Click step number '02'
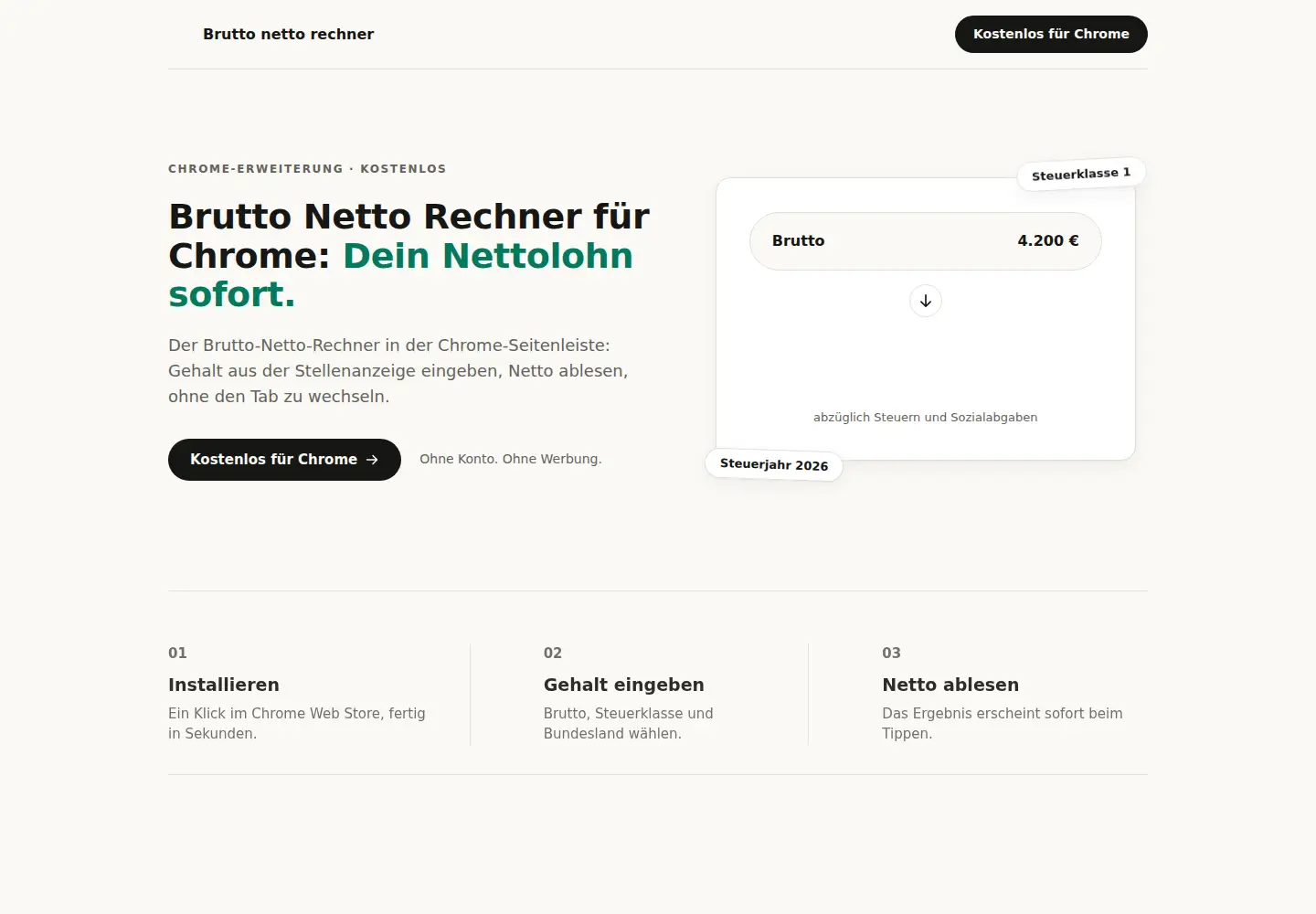This screenshot has width=1316, height=914. click(553, 653)
